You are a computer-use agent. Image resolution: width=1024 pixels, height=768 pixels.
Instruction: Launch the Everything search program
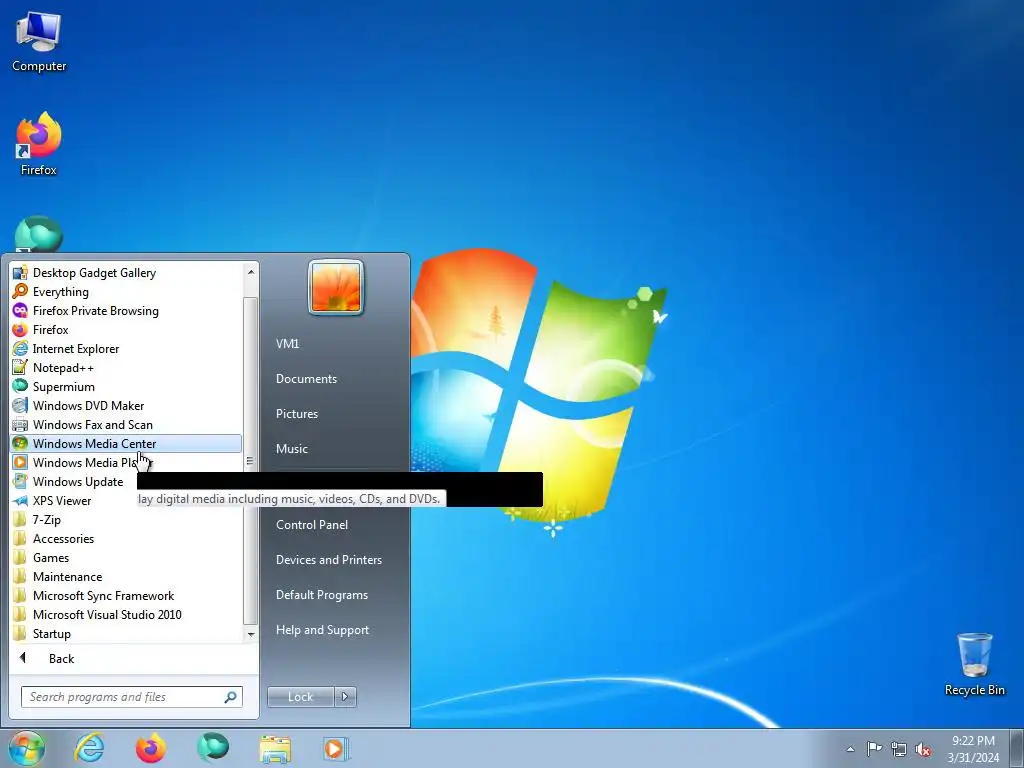click(x=125, y=292)
